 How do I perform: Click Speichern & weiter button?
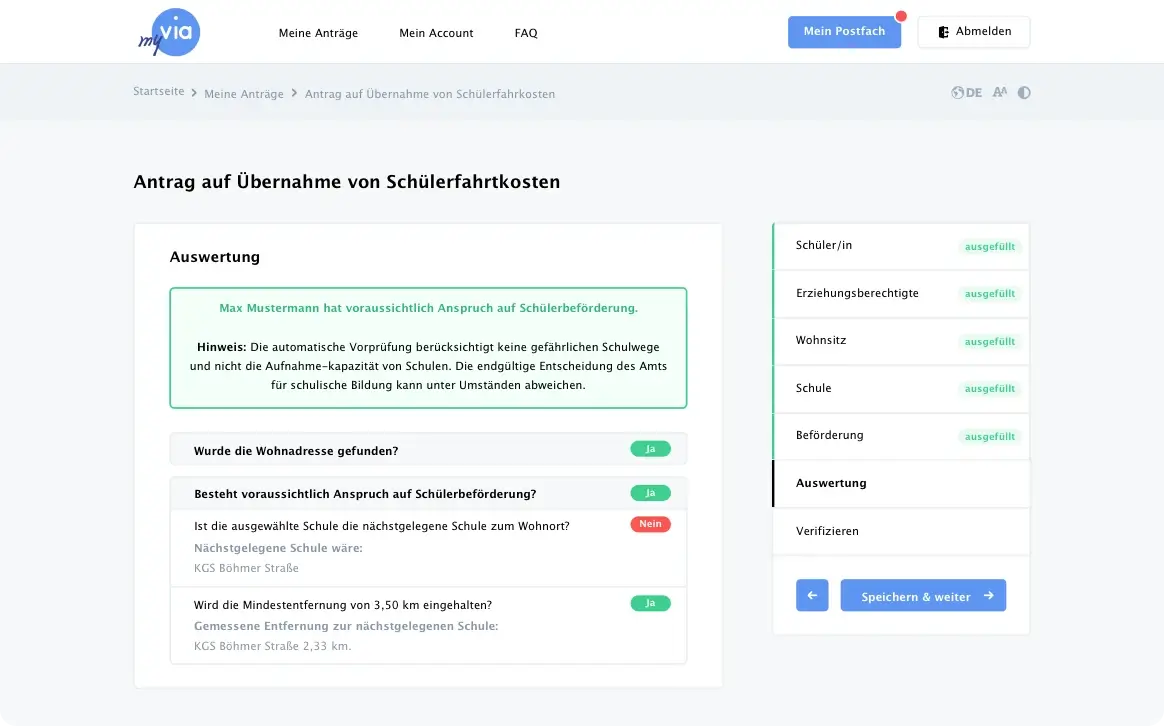[923, 596]
